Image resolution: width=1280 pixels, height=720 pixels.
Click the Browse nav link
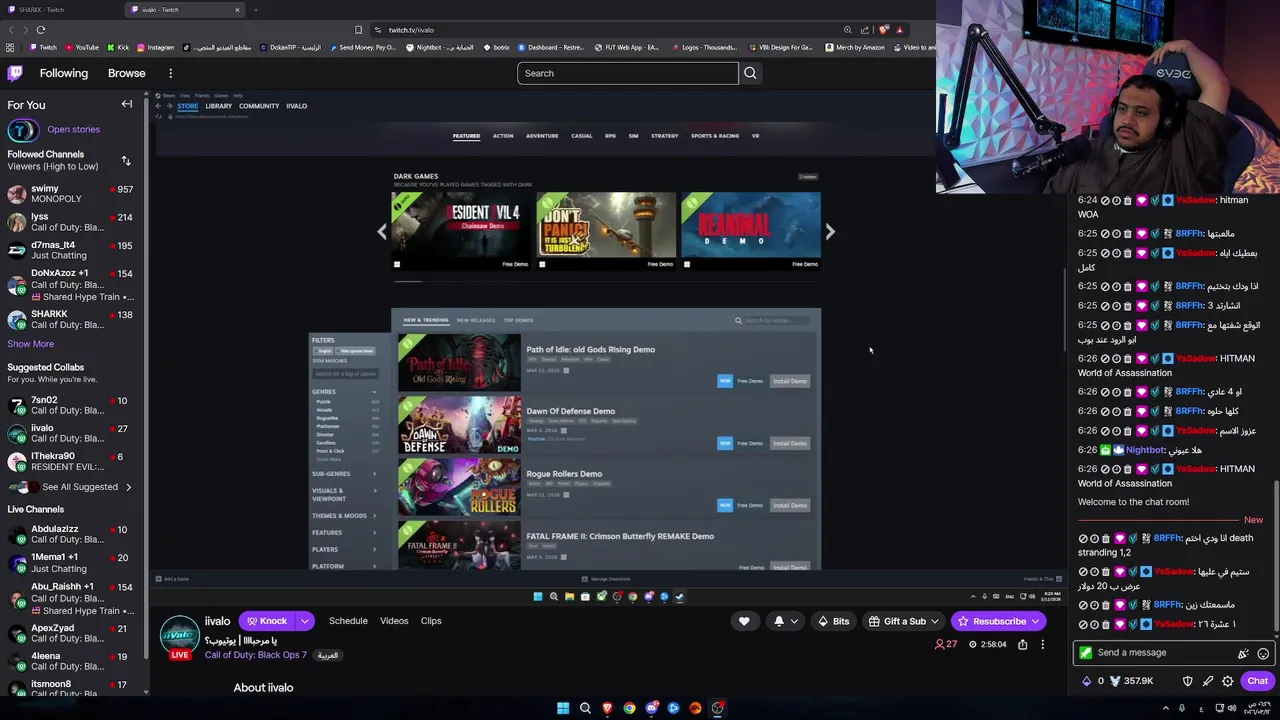(x=126, y=73)
